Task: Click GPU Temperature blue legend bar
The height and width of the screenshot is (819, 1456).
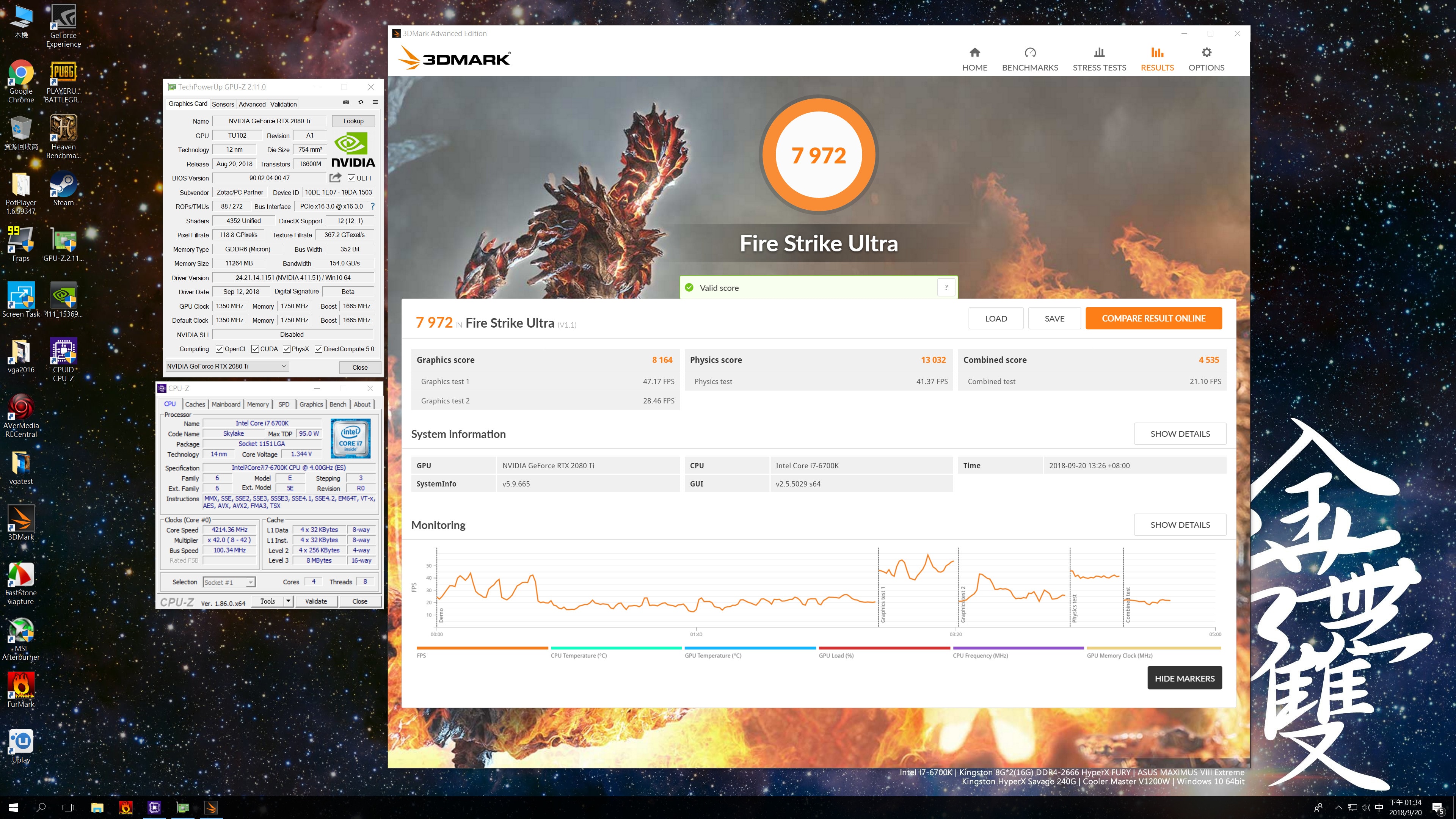Action: tap(750, 648)
